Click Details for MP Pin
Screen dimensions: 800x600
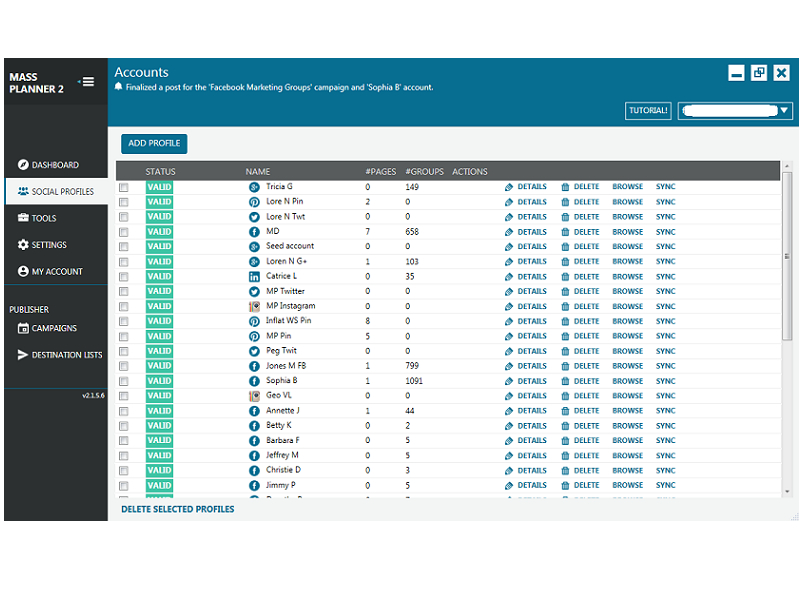coord(532,336)
